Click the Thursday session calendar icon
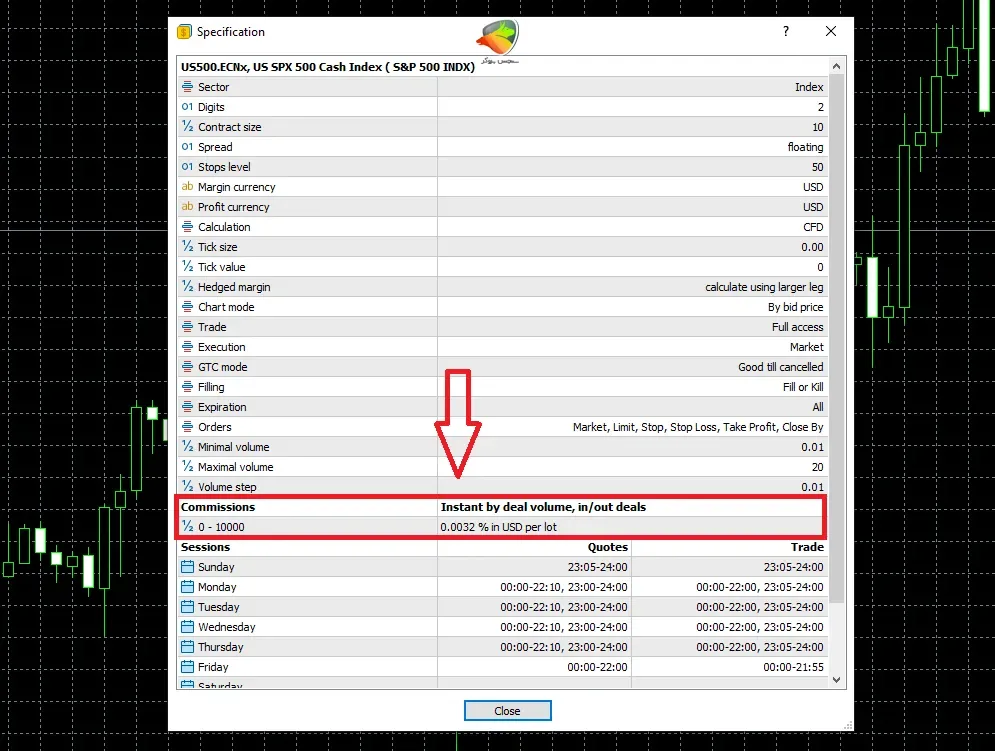995x751 pixels. [187, 646]
